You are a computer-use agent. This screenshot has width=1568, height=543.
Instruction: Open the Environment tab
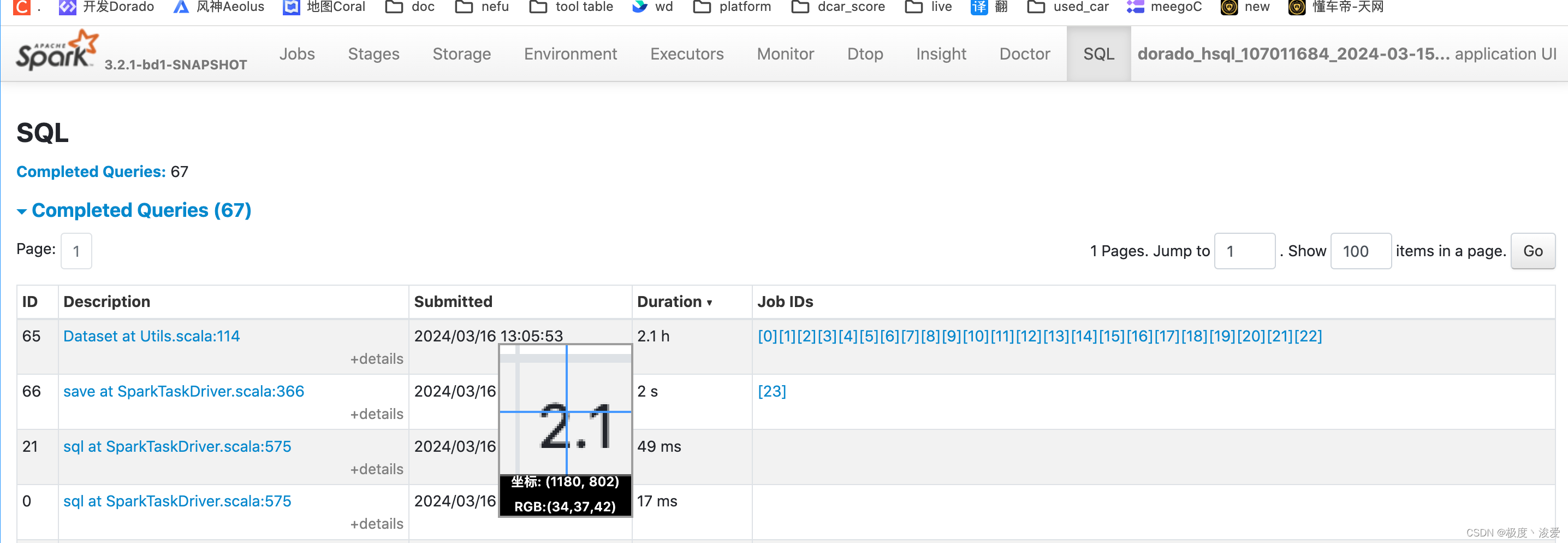[571, 54]
